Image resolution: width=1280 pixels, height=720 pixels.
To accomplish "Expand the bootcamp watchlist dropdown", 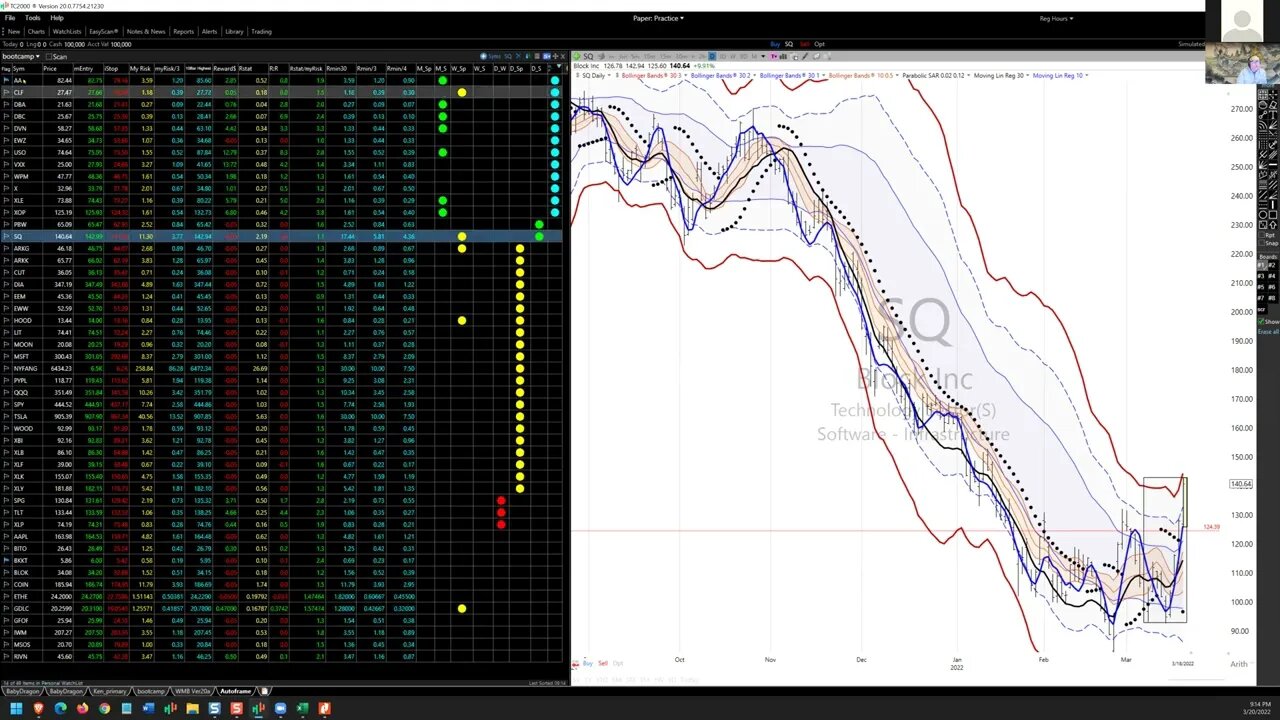I will click(21, 56).
